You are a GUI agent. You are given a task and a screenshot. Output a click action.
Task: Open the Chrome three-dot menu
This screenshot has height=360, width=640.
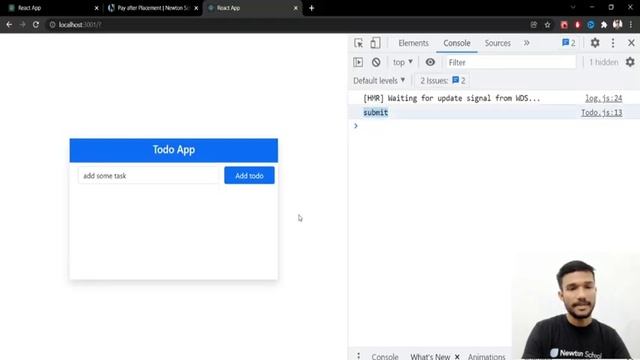tap(631, 25)
